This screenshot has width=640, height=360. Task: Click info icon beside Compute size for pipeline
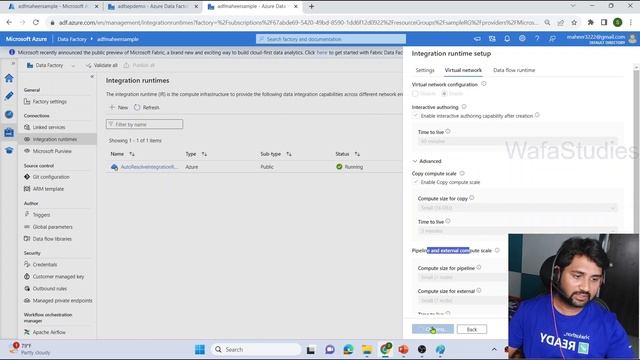click(x=479, y=267)
